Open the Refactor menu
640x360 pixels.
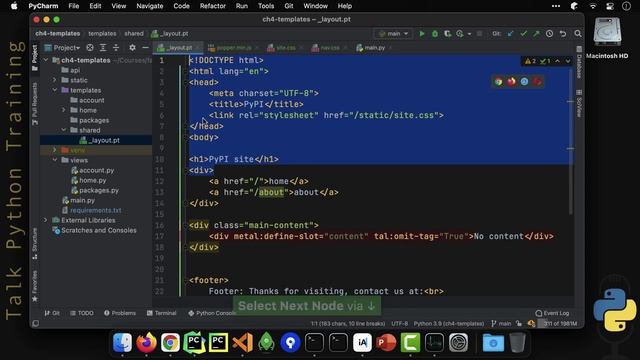(x=212, y=6)
